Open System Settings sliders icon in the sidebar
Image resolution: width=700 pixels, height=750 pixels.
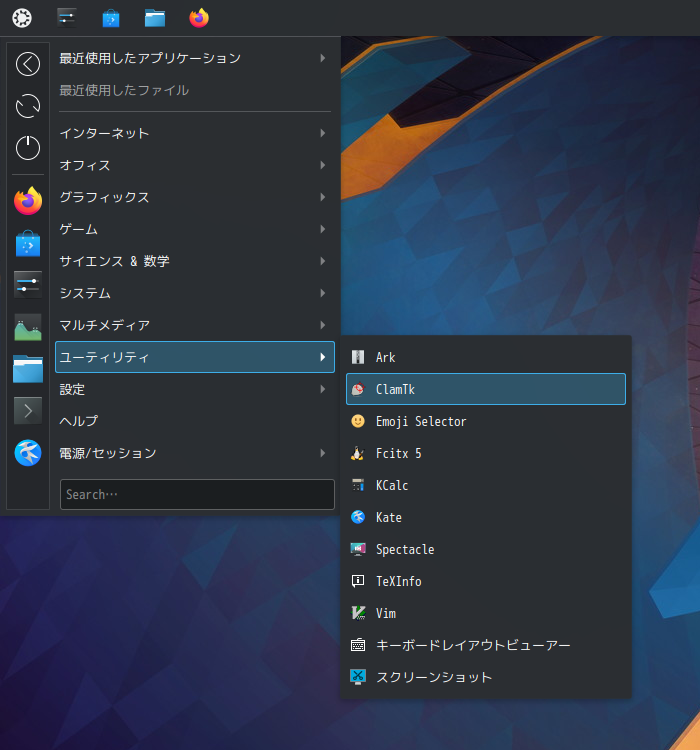click(x=28, y=285)
